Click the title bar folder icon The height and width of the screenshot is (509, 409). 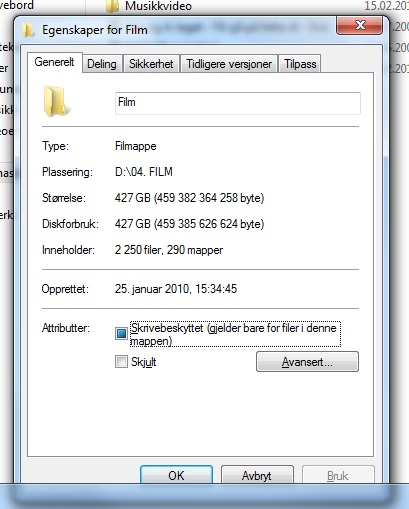(28, 30)
